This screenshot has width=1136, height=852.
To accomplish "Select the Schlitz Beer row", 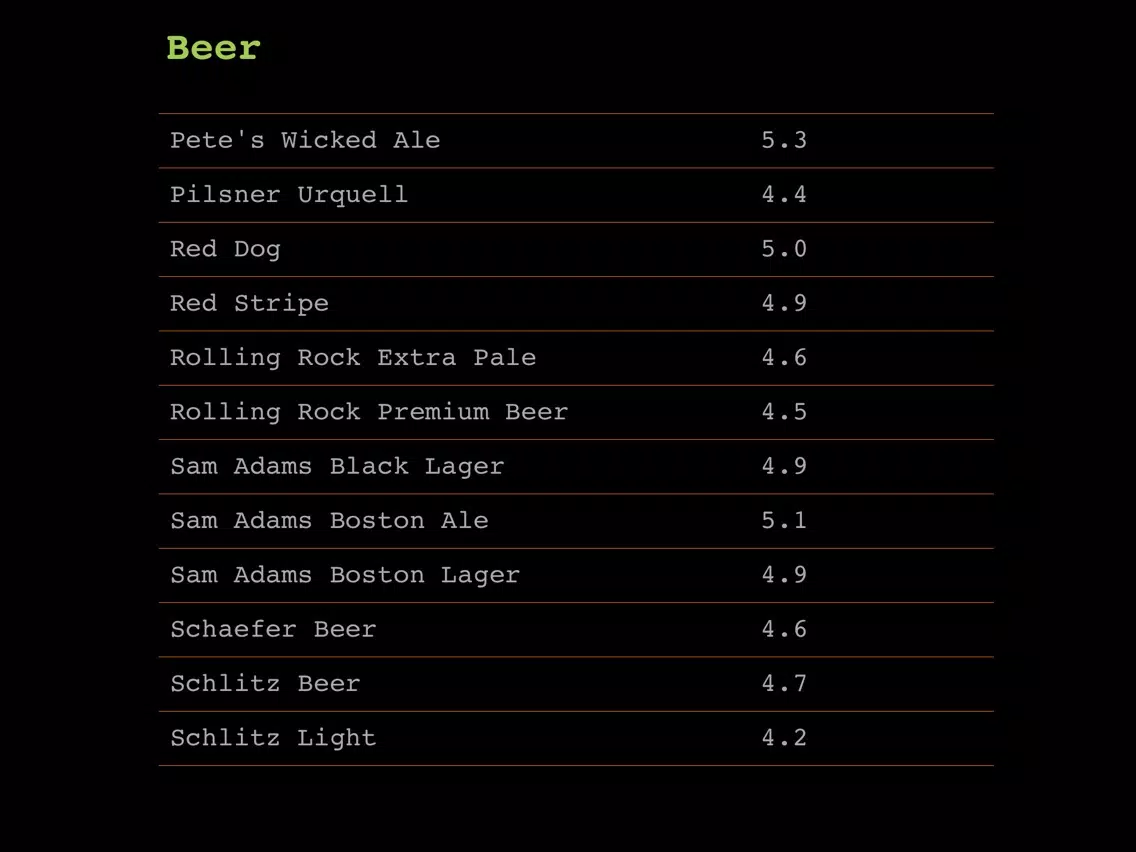I will pyautogui.click(x=576, y=684).
